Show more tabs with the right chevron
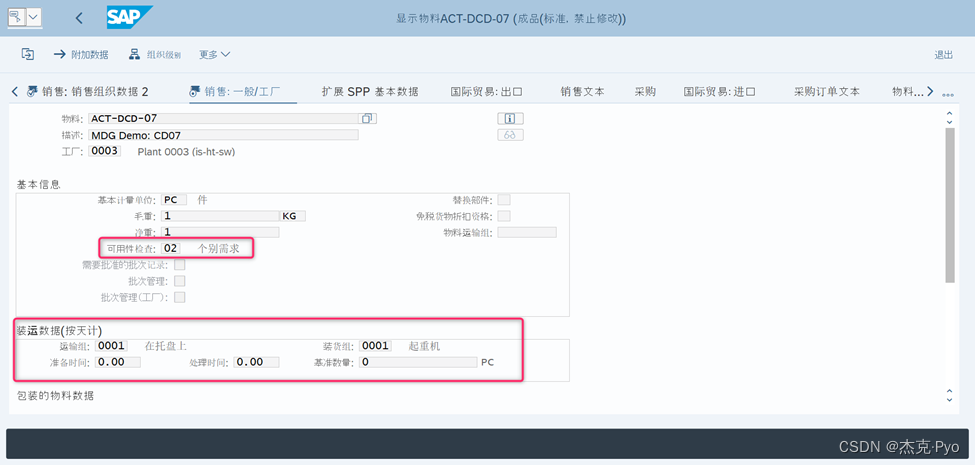Image resolution: width=975 pixels, height=465 pixels. tap(930, 92)
